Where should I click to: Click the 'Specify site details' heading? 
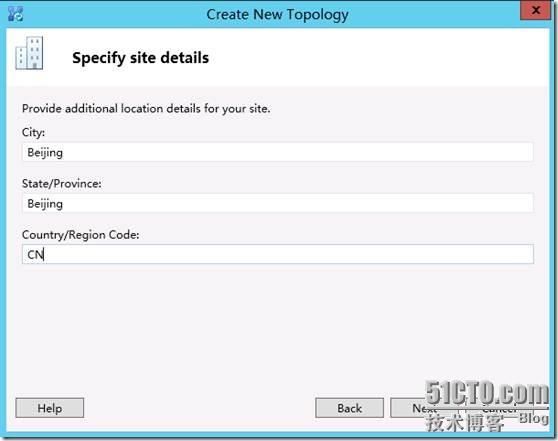140,58
